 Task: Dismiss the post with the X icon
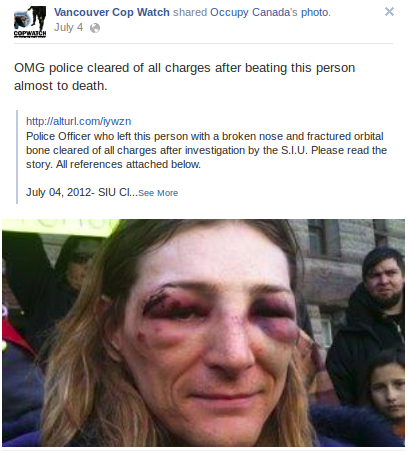pyautogui.click(x=389, y=12)
